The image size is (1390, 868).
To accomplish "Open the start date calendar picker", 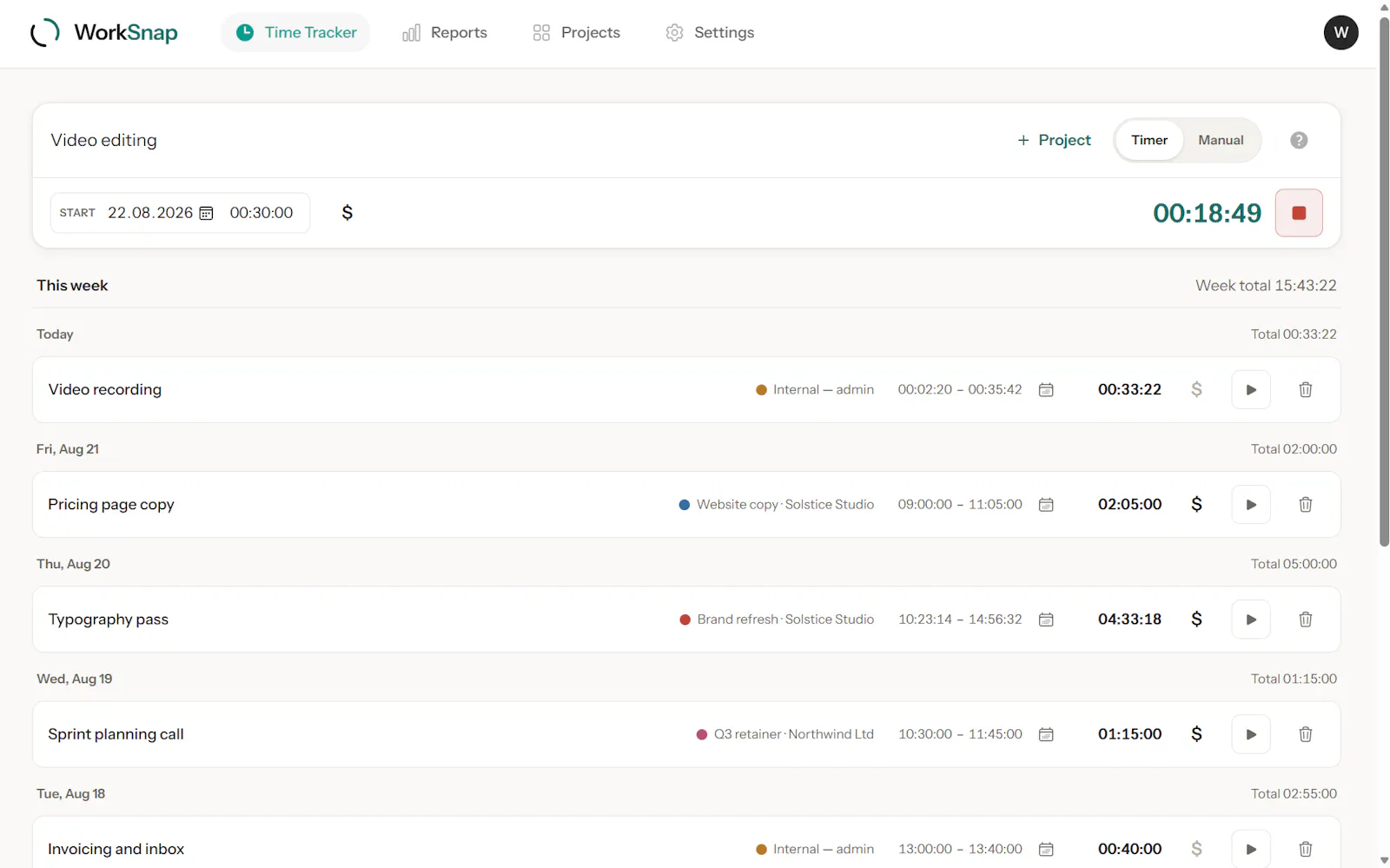I will click(206, 213).
